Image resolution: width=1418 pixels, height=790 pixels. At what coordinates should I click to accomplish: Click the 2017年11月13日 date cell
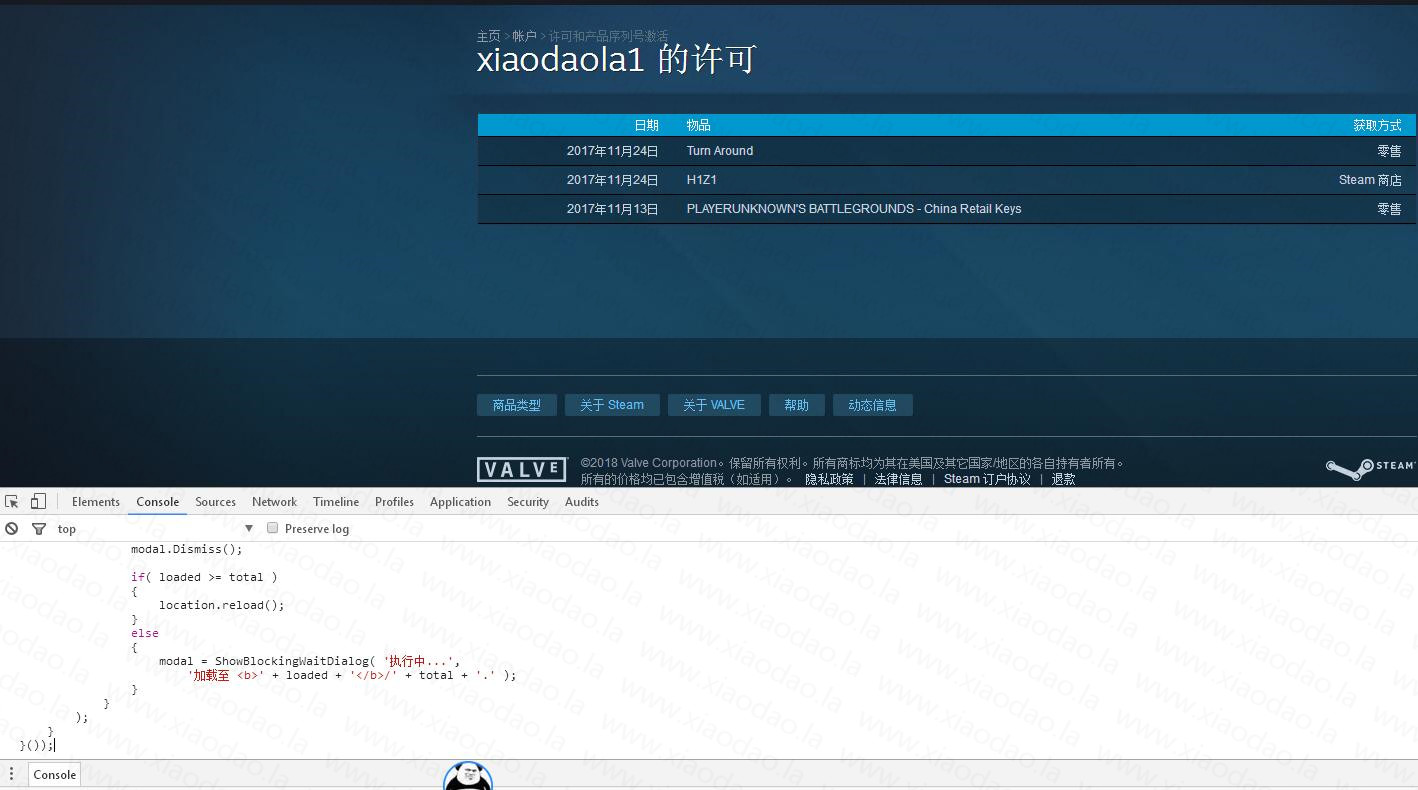pyautogui.click(x=613, y=209)
